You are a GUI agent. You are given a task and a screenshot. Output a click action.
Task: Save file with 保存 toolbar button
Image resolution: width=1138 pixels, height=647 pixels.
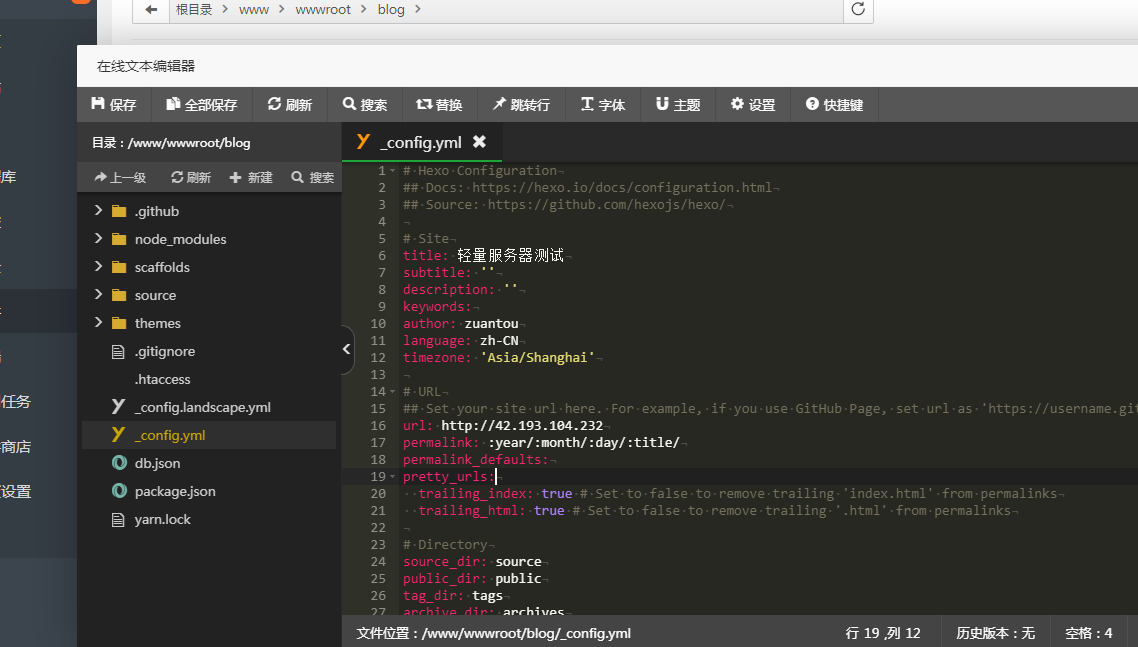114,105
